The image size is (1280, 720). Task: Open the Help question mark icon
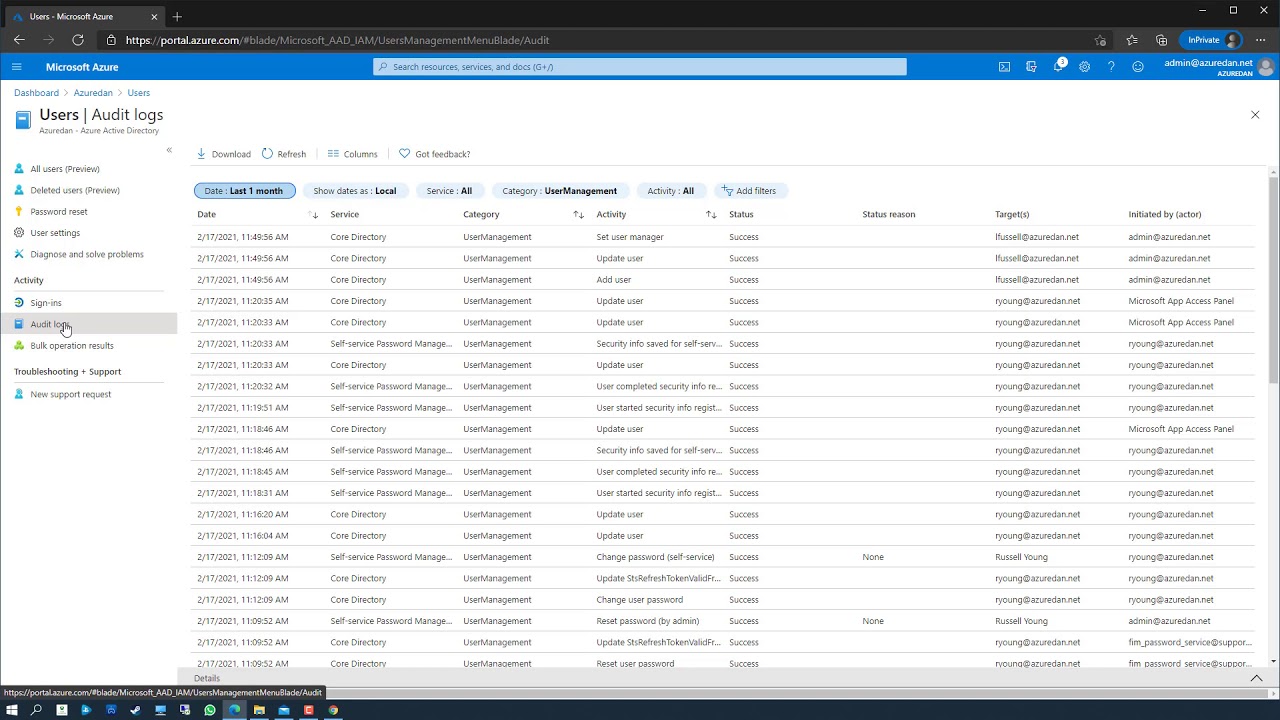1111,67
